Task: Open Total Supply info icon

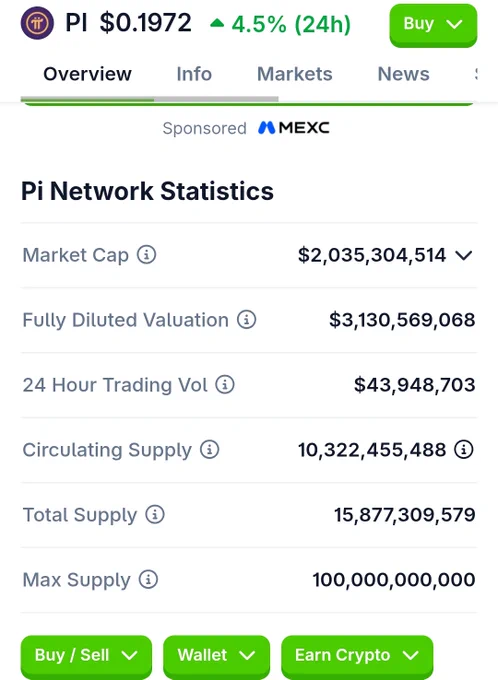Action: tap(155, 515)
